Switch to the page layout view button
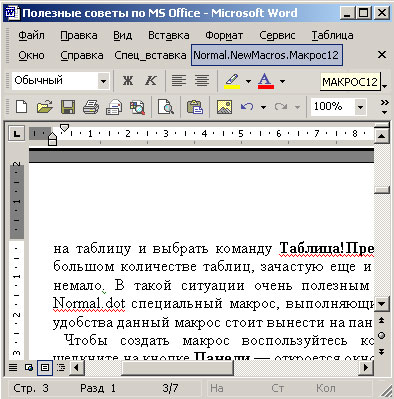 tap(45, 368)
